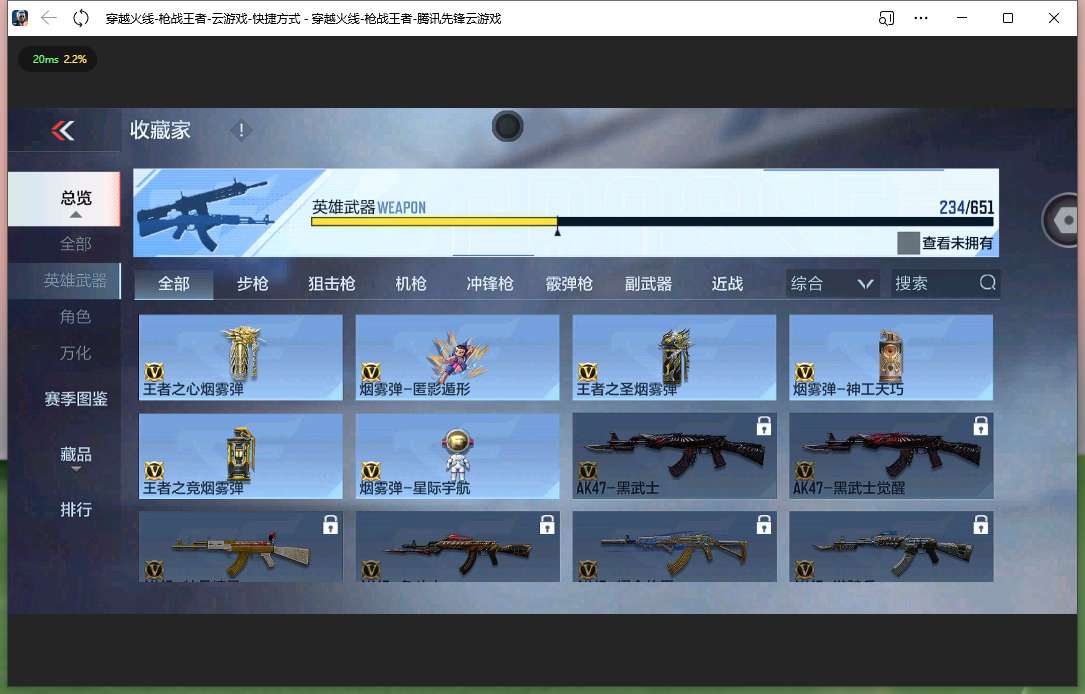1085x694 pixels.
Task: Click the red double-chevron back arrow
Action: tap(63, 130)
